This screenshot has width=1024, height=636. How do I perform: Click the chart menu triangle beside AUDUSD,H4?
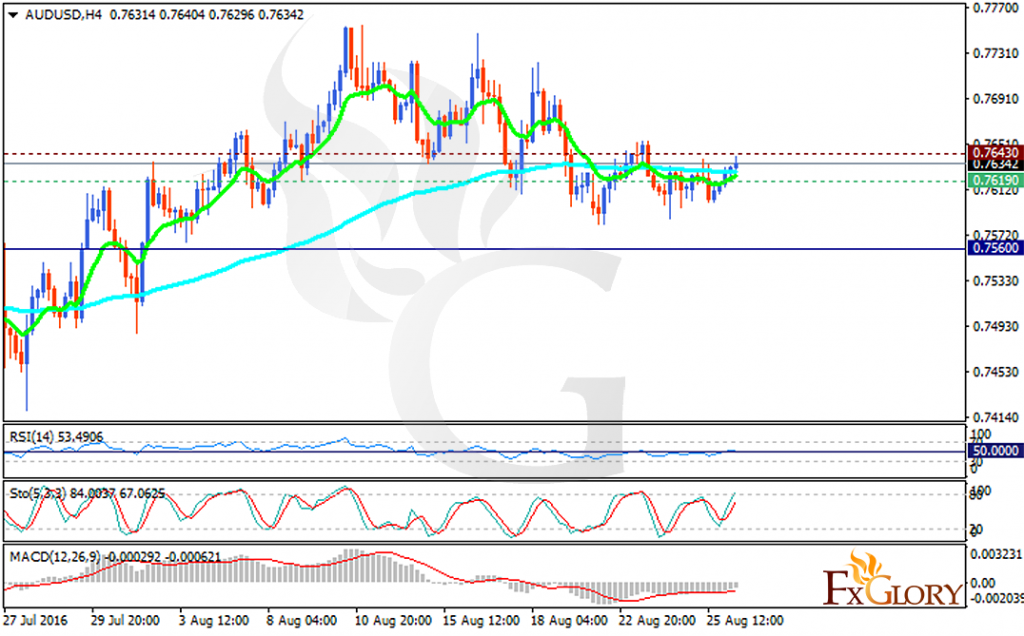(x=12, y=14)
